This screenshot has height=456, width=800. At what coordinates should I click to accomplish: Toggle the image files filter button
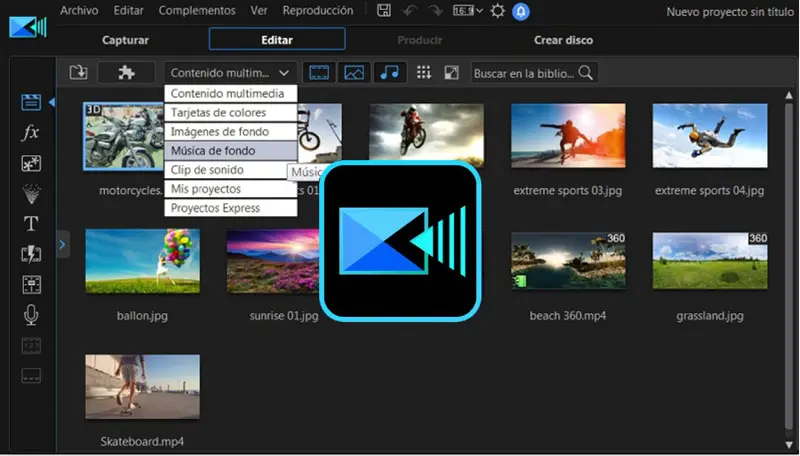[353, 72]
